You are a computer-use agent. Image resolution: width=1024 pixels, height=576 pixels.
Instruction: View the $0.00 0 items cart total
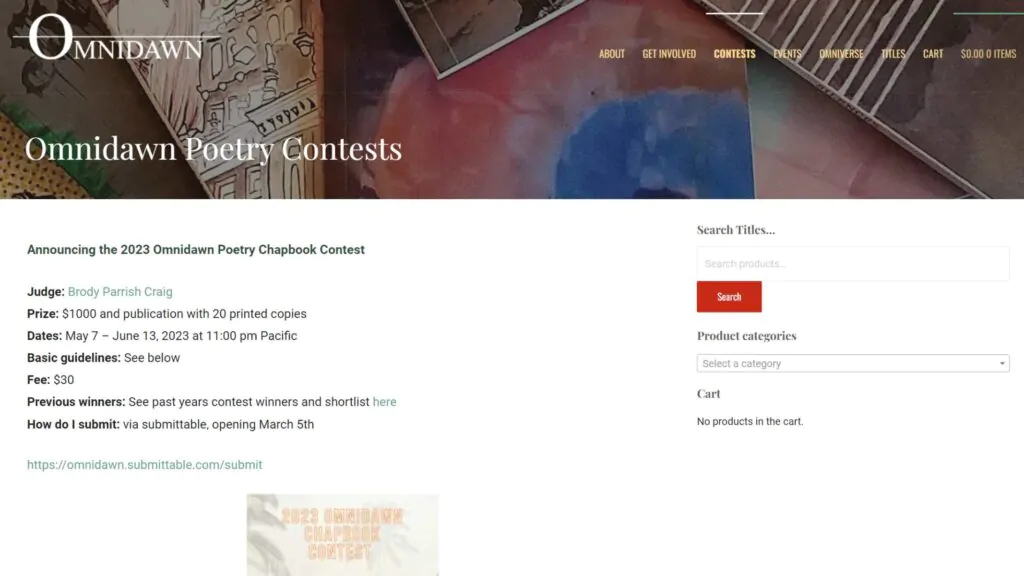[x=988, y=54]
